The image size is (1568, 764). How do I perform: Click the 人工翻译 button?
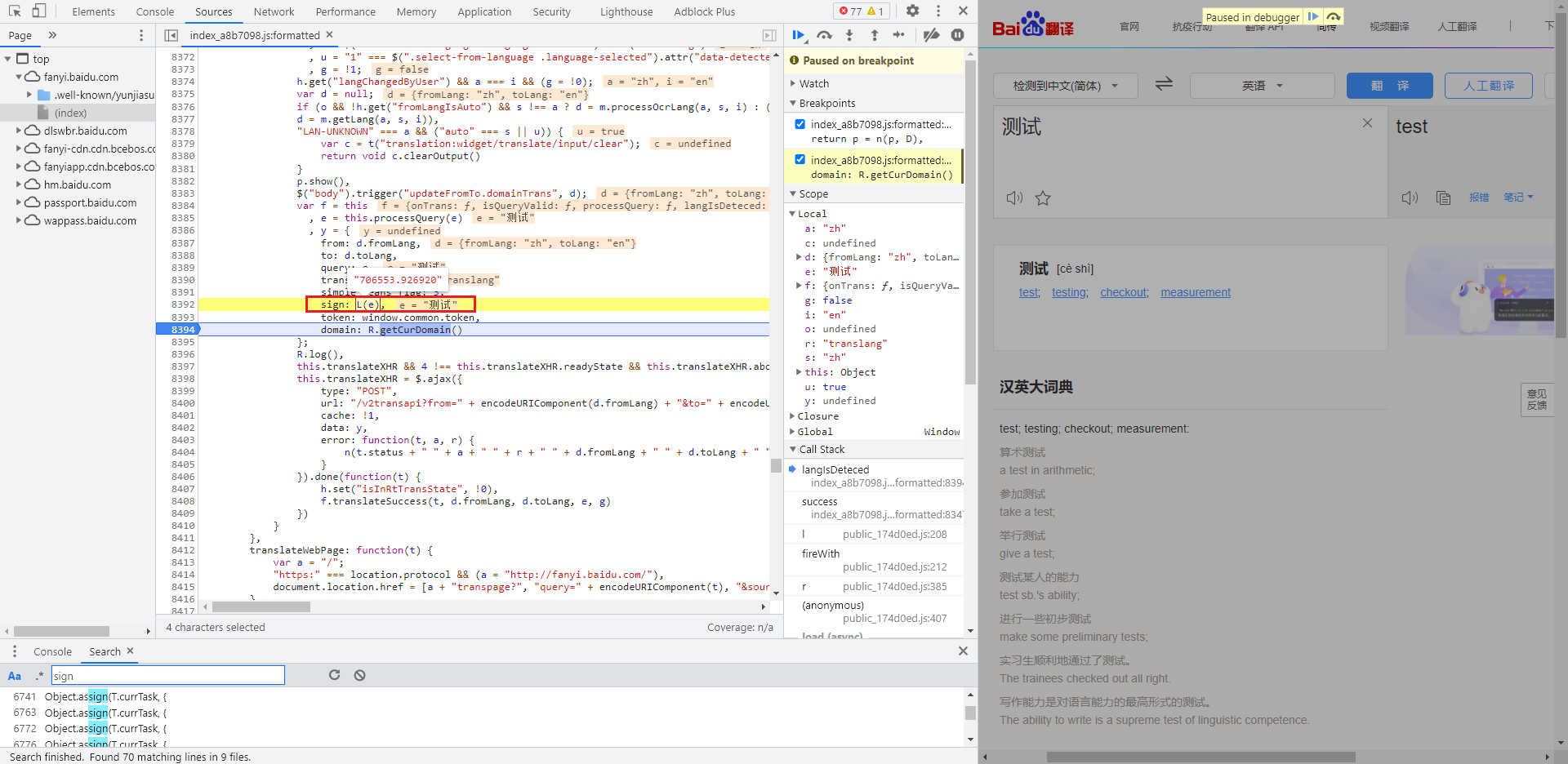[x=1488, y=85]
